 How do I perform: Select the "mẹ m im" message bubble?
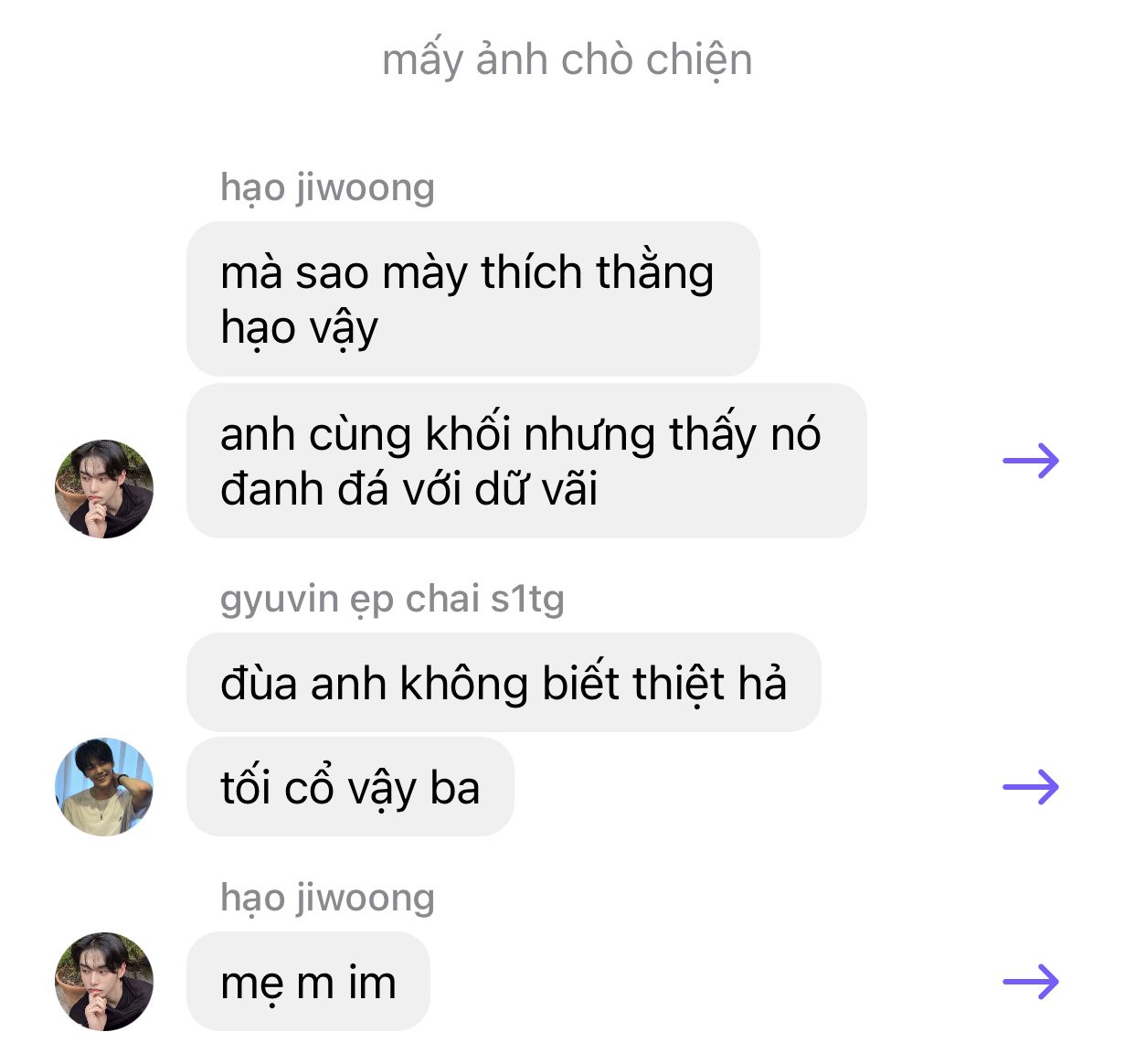click(308, 982)
